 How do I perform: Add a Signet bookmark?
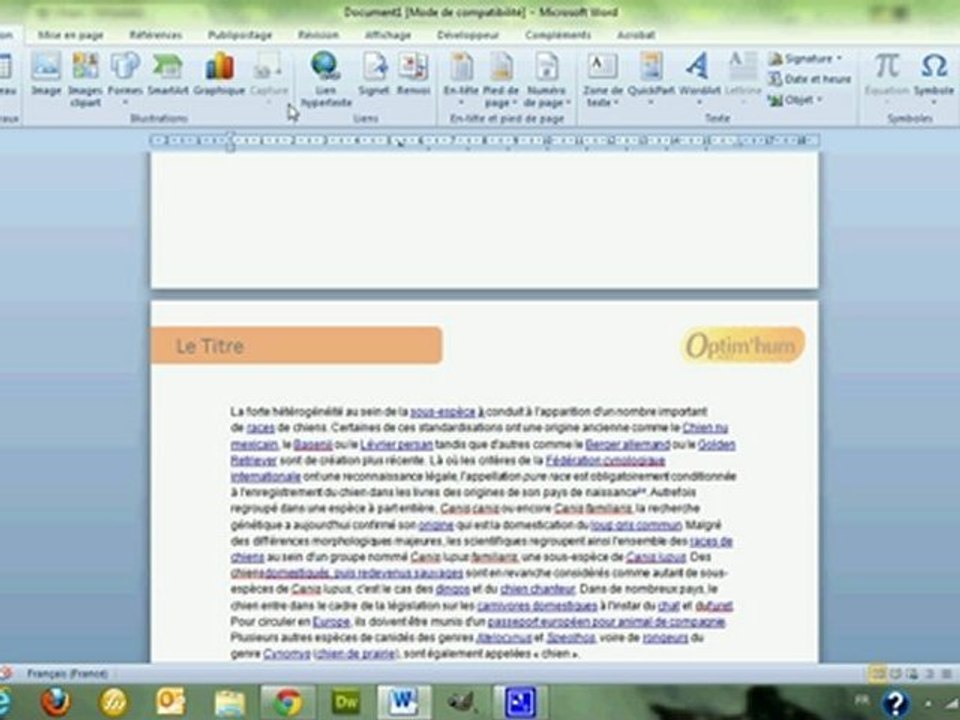click(x=374, y=73)
